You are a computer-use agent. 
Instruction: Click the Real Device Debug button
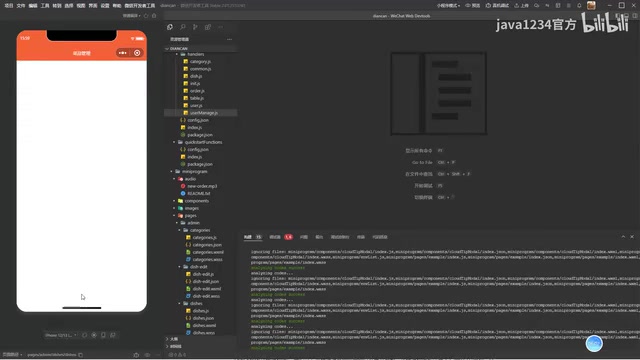(497, 6)
